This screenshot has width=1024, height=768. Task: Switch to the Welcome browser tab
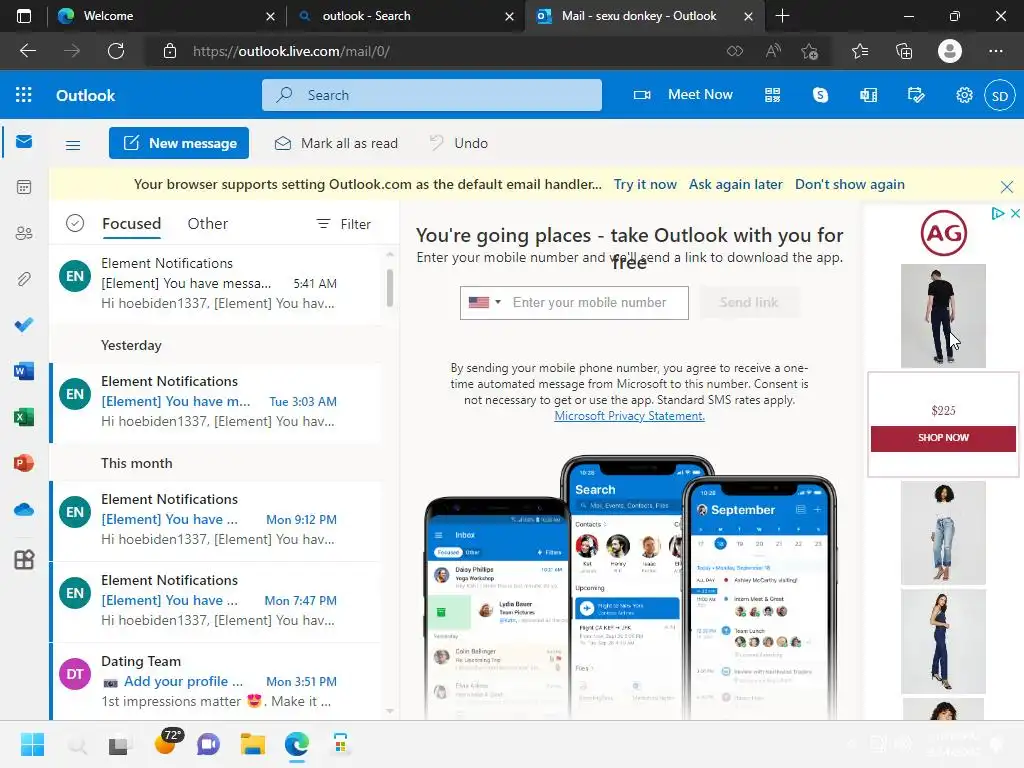pos(167,16)
